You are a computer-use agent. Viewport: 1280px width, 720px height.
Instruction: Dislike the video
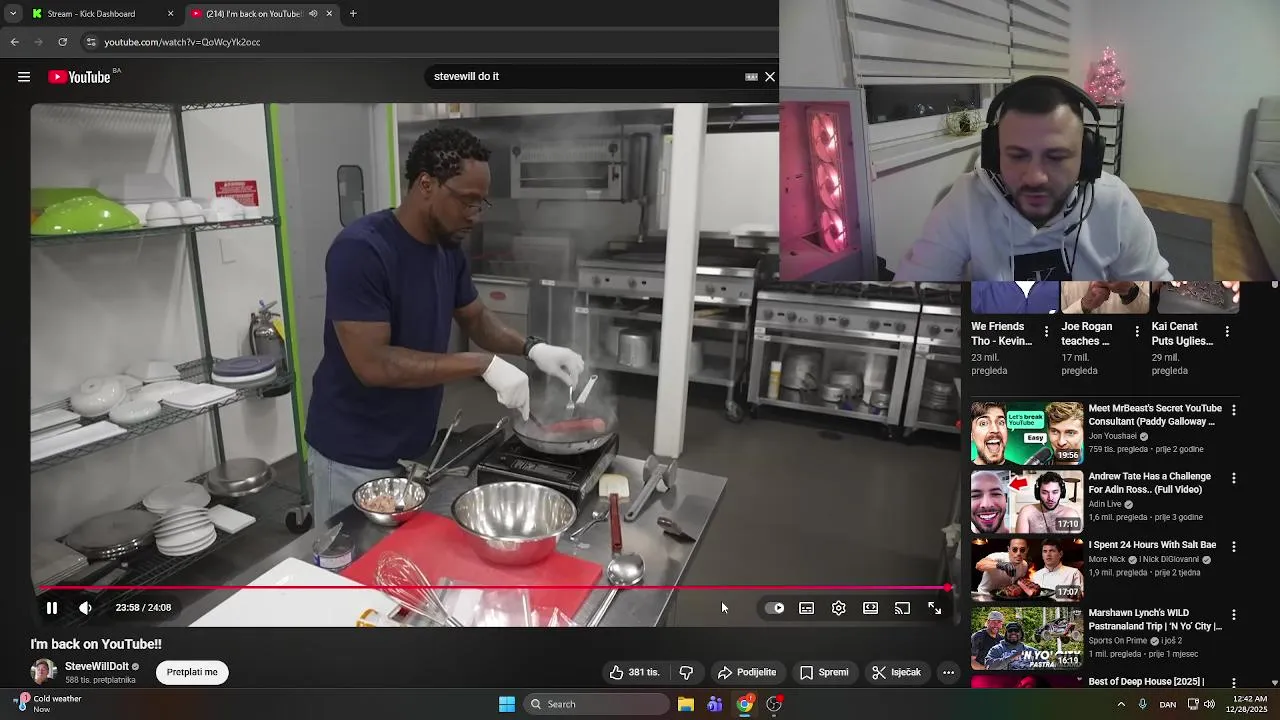(x=686, y=672)
